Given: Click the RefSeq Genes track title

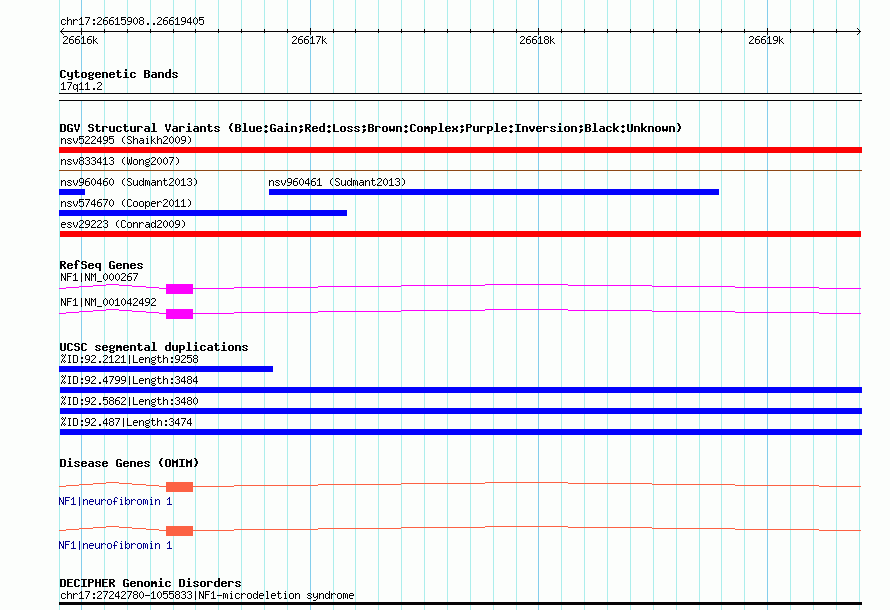Looking at the screenshot, I should tap(101, 265).
